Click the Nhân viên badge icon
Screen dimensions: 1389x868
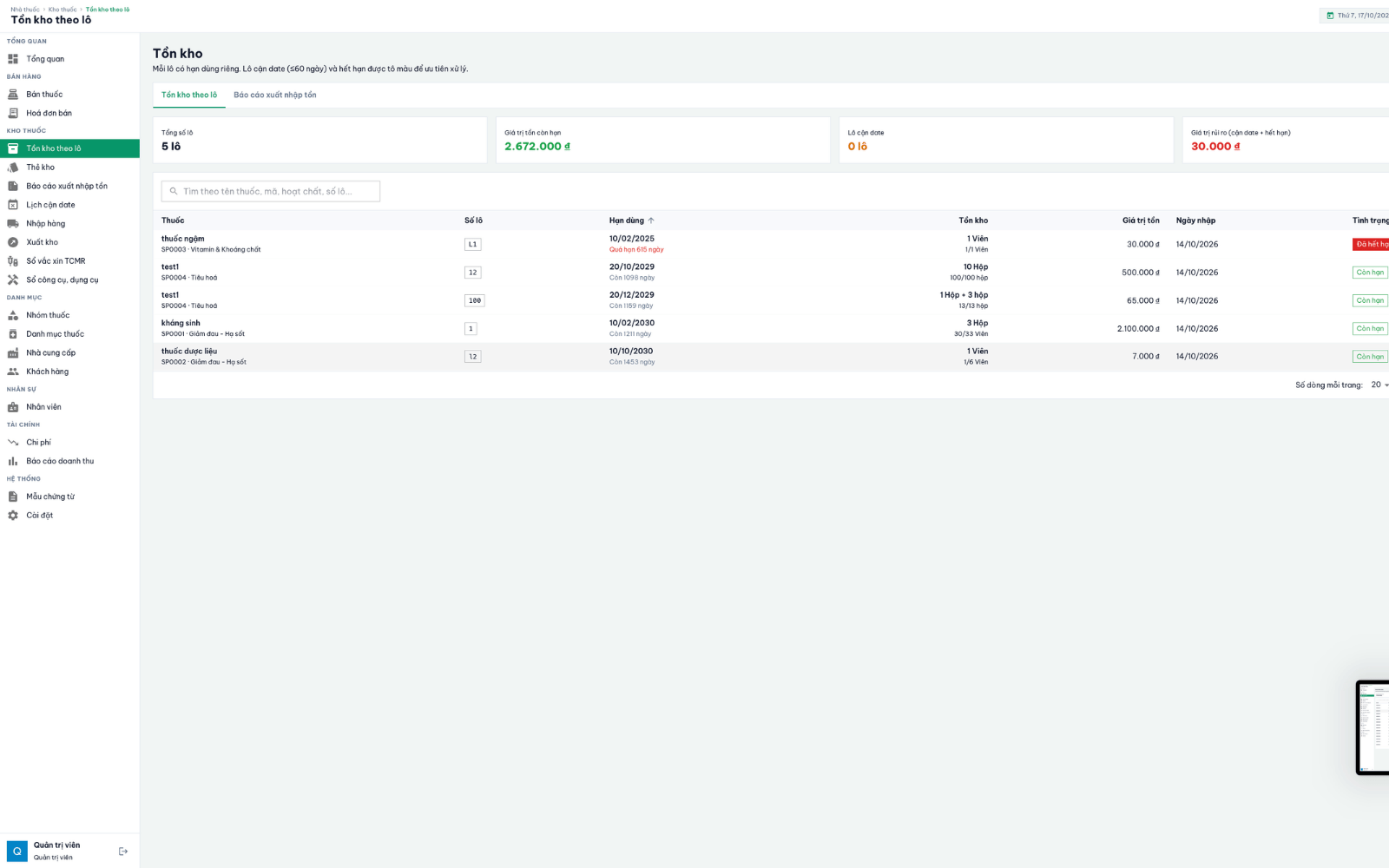(13, 407)
